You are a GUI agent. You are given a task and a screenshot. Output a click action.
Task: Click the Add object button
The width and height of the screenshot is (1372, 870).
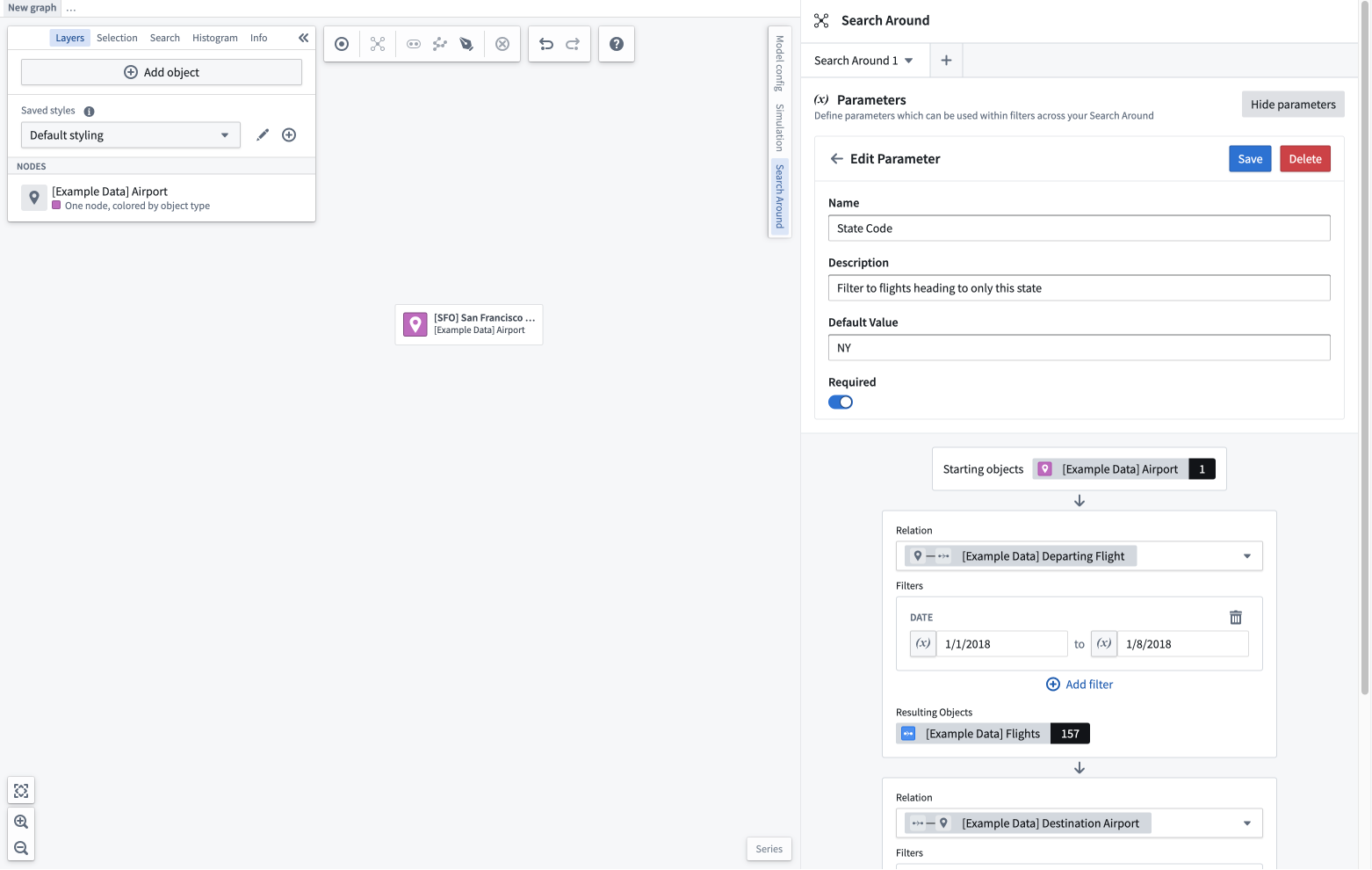click(x=162, y=72)
